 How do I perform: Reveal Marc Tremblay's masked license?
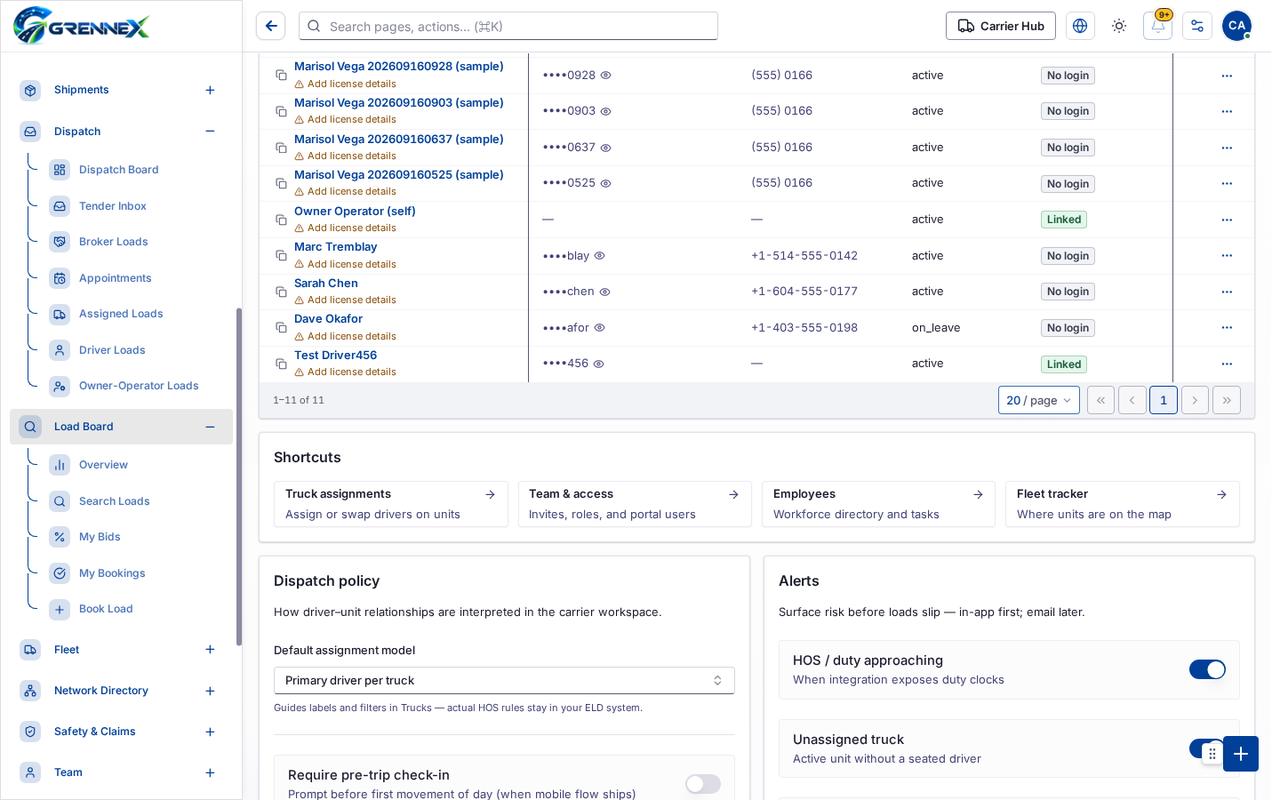pyautogui.click(x=600, y=256)
